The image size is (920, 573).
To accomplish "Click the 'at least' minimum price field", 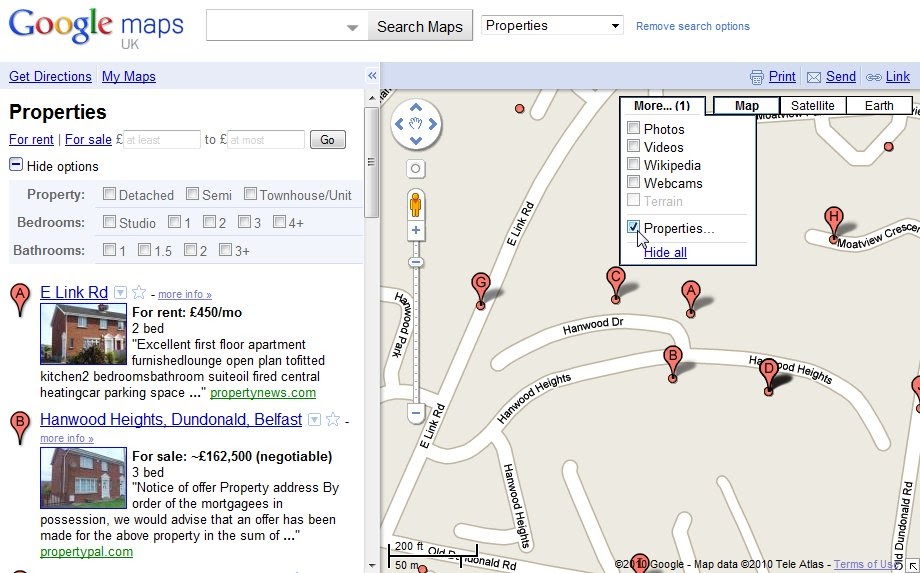I will coord(162,140).
